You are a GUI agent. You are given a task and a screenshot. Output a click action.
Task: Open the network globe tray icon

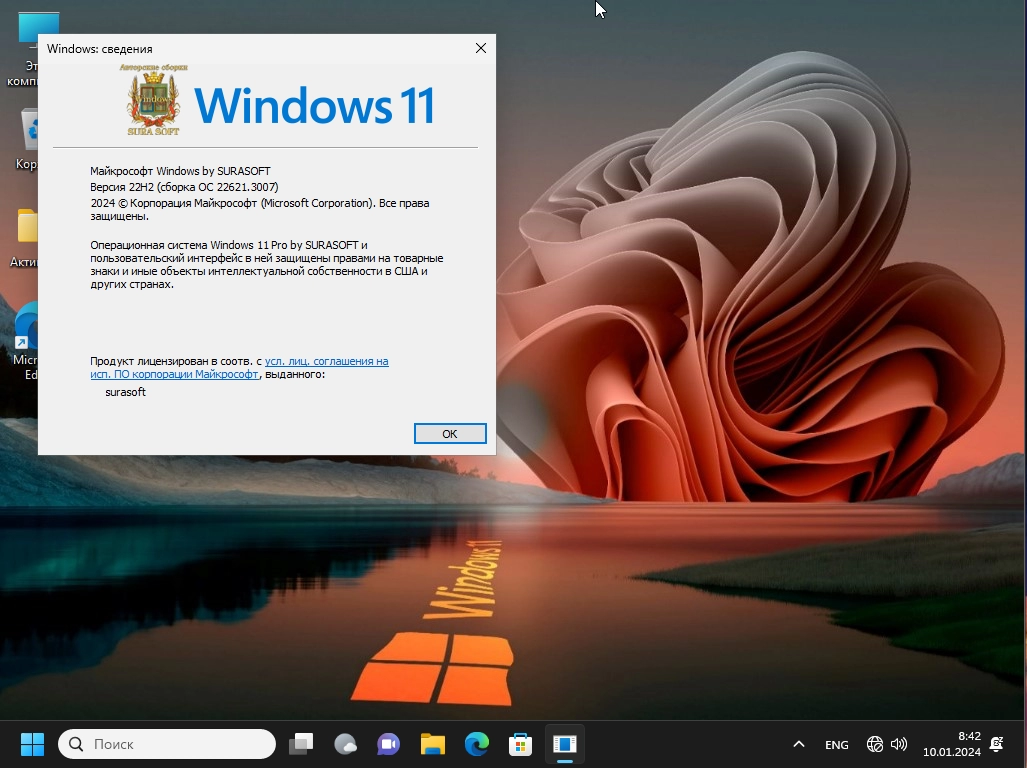(x=875, y=744)
